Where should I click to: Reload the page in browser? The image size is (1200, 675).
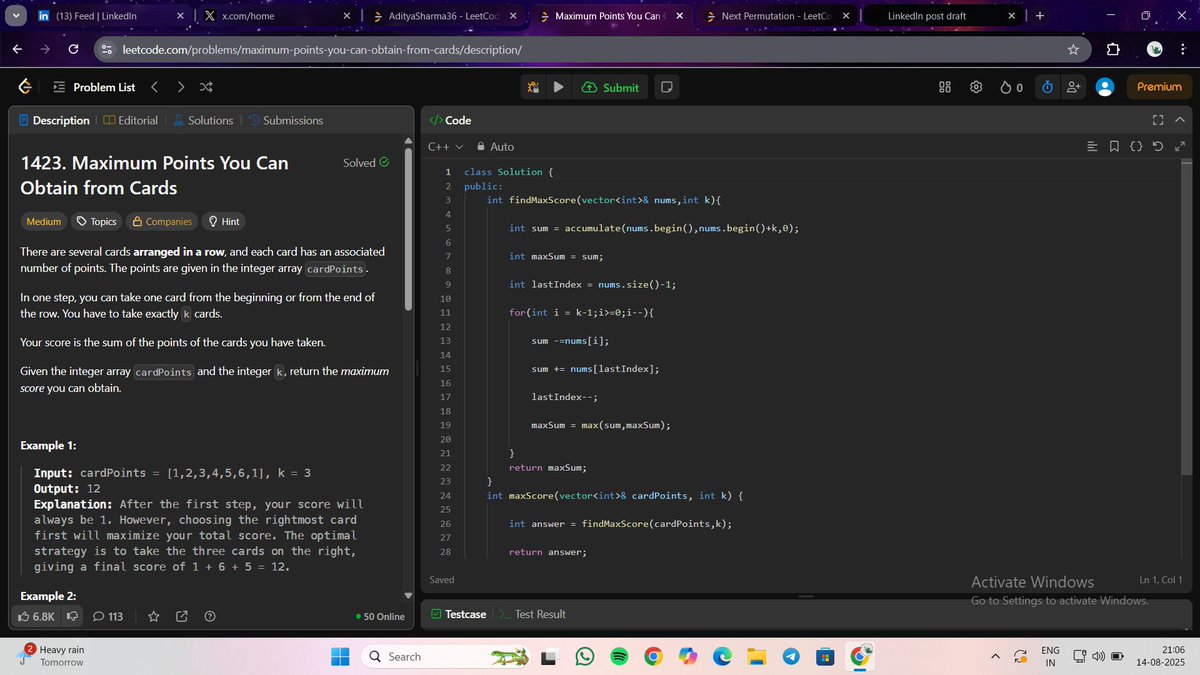73,49
